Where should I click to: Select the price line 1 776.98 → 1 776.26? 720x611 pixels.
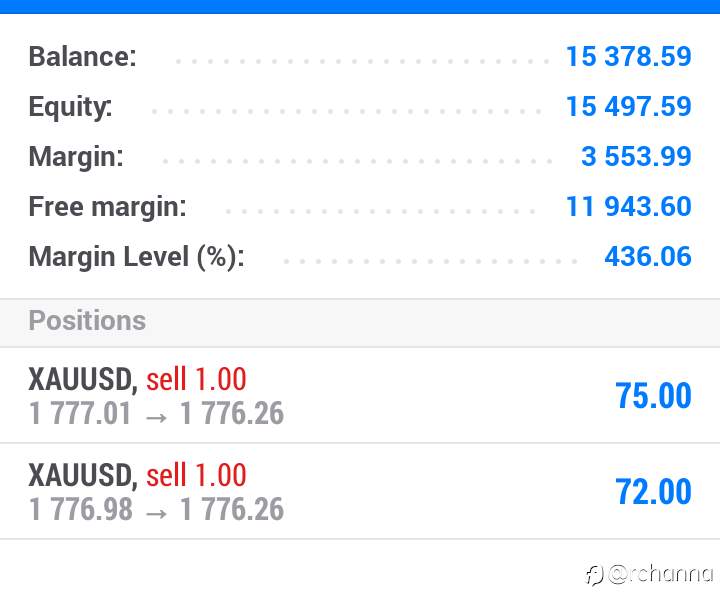click(x=156, y=510)
